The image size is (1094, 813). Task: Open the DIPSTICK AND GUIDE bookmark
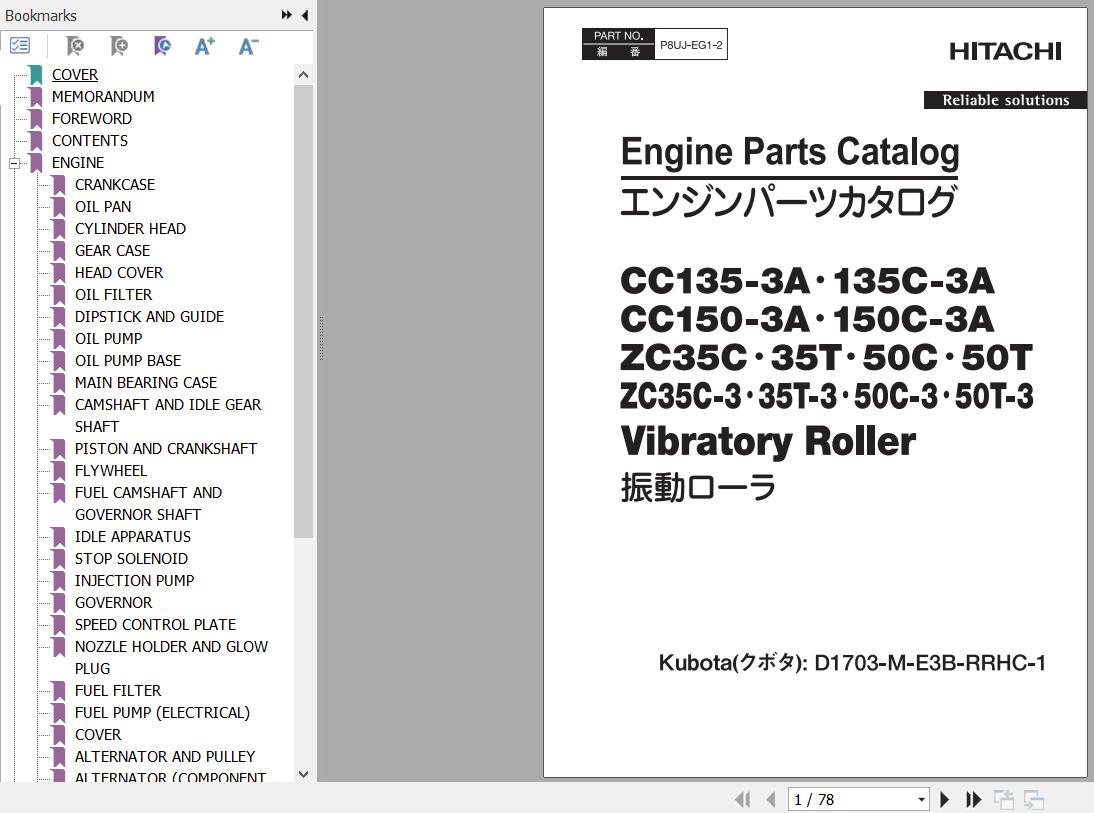click(x=149, y=316)
